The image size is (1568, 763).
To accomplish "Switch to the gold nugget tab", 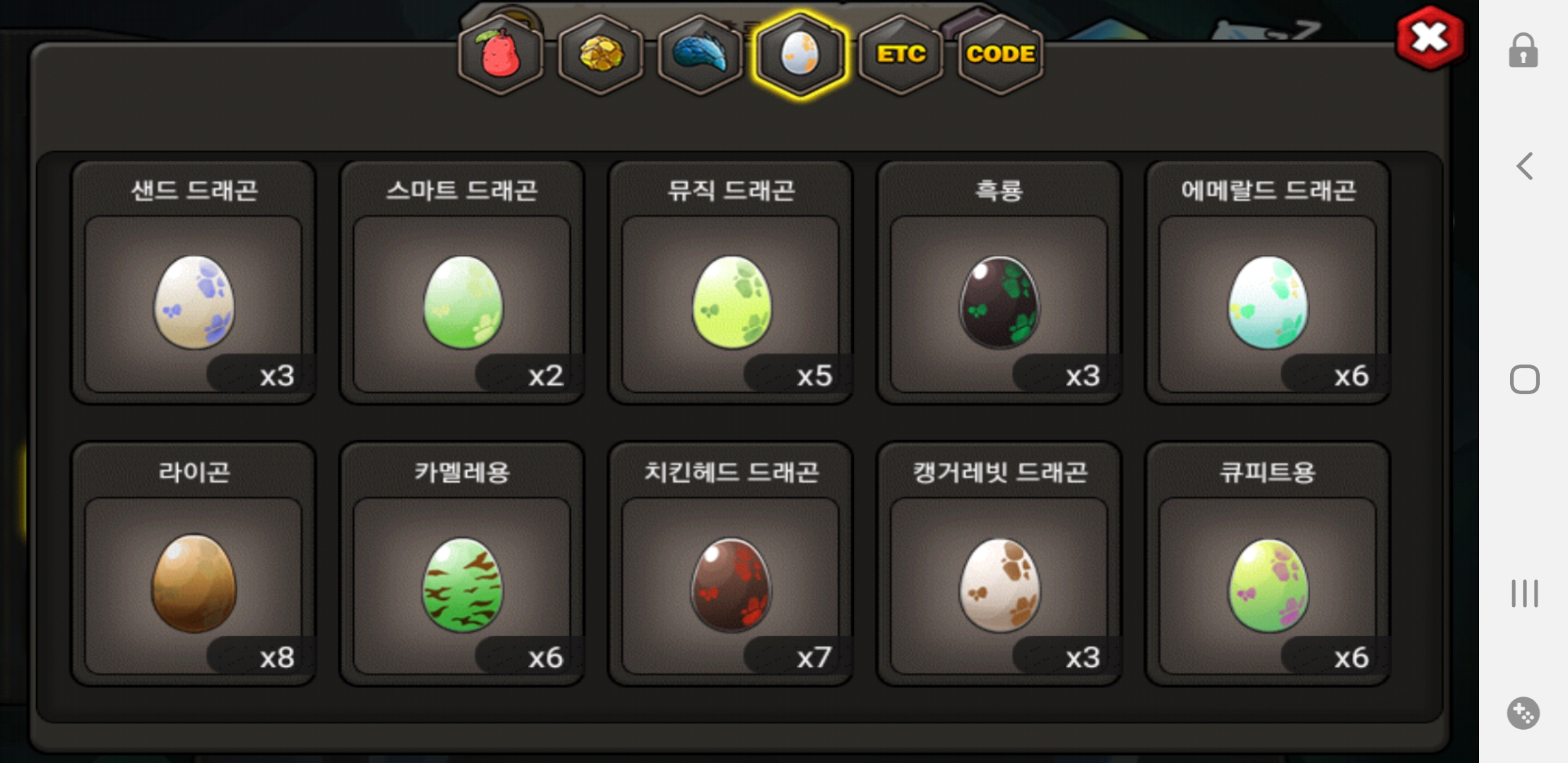I will [x=600, y=54].
